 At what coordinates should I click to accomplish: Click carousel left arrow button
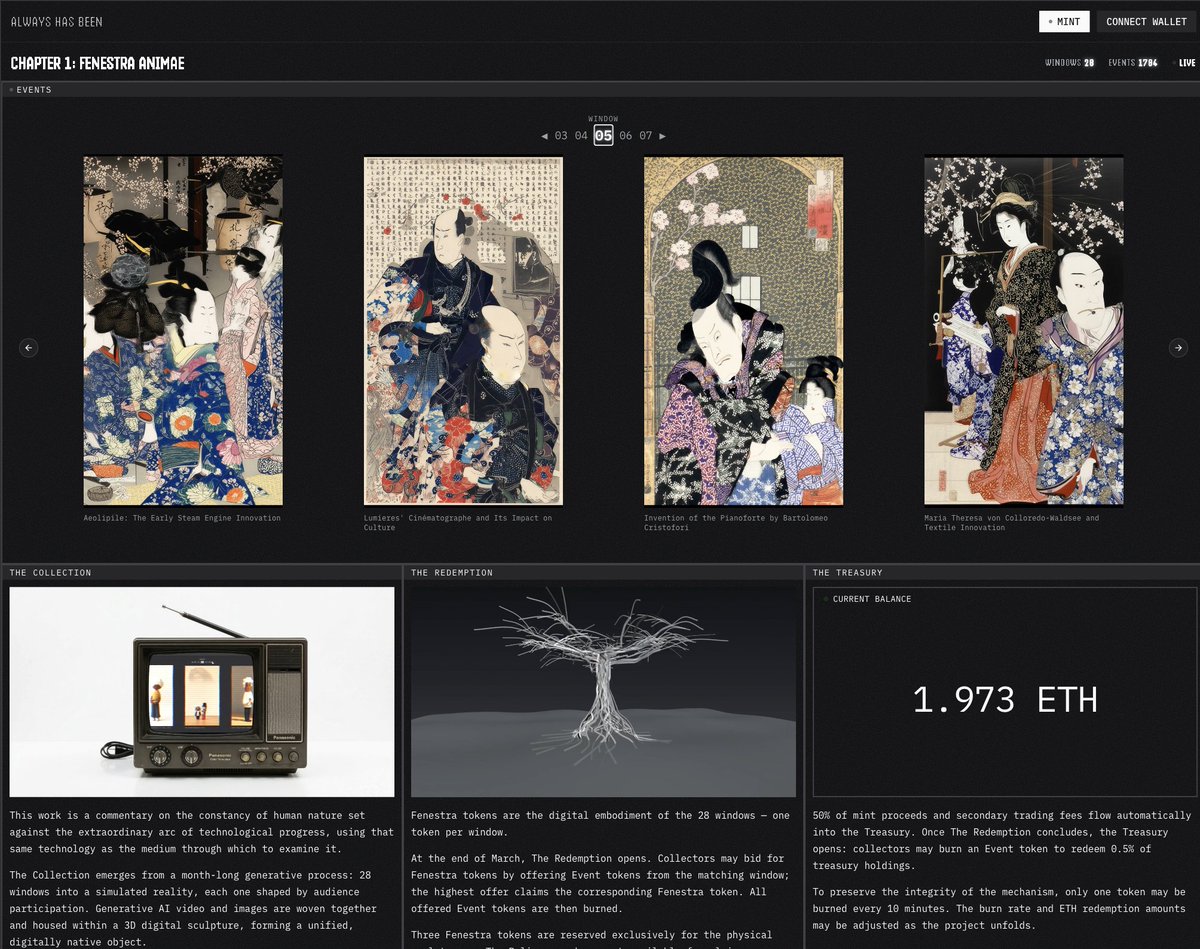pyautogui.click(x=29, y=347)
